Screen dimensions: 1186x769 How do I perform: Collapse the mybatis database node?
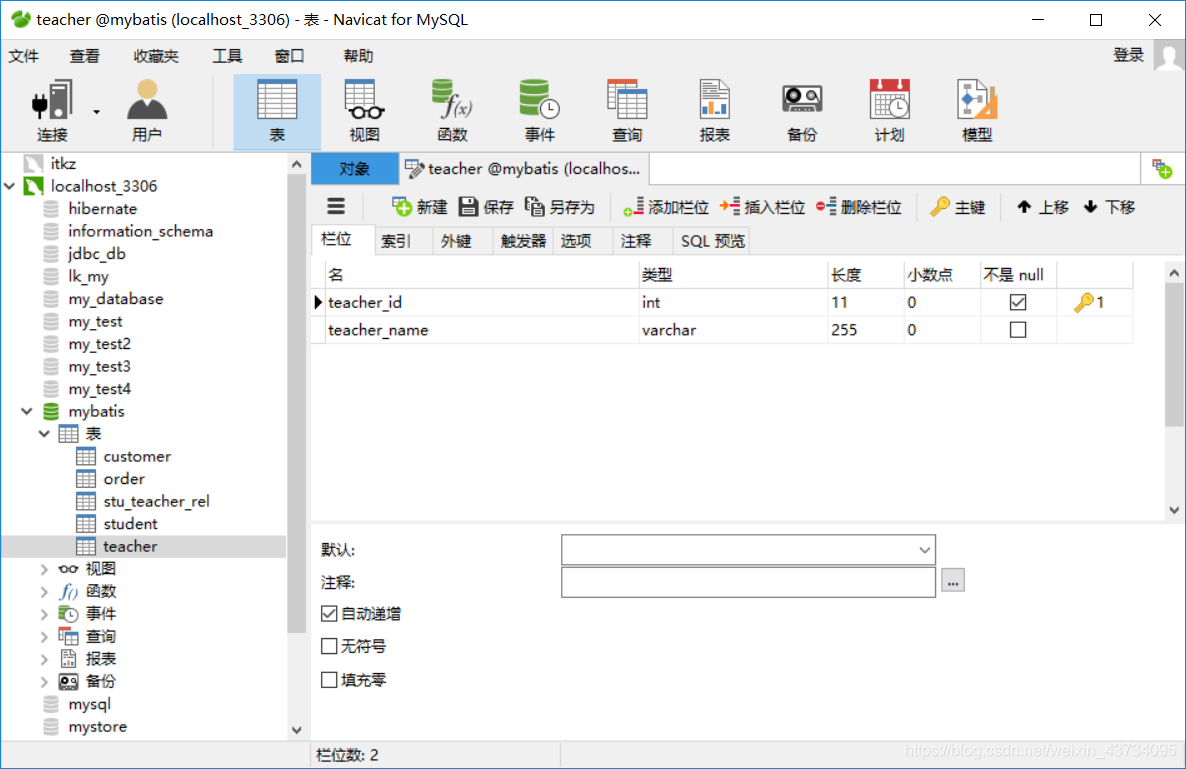point(28,411)
